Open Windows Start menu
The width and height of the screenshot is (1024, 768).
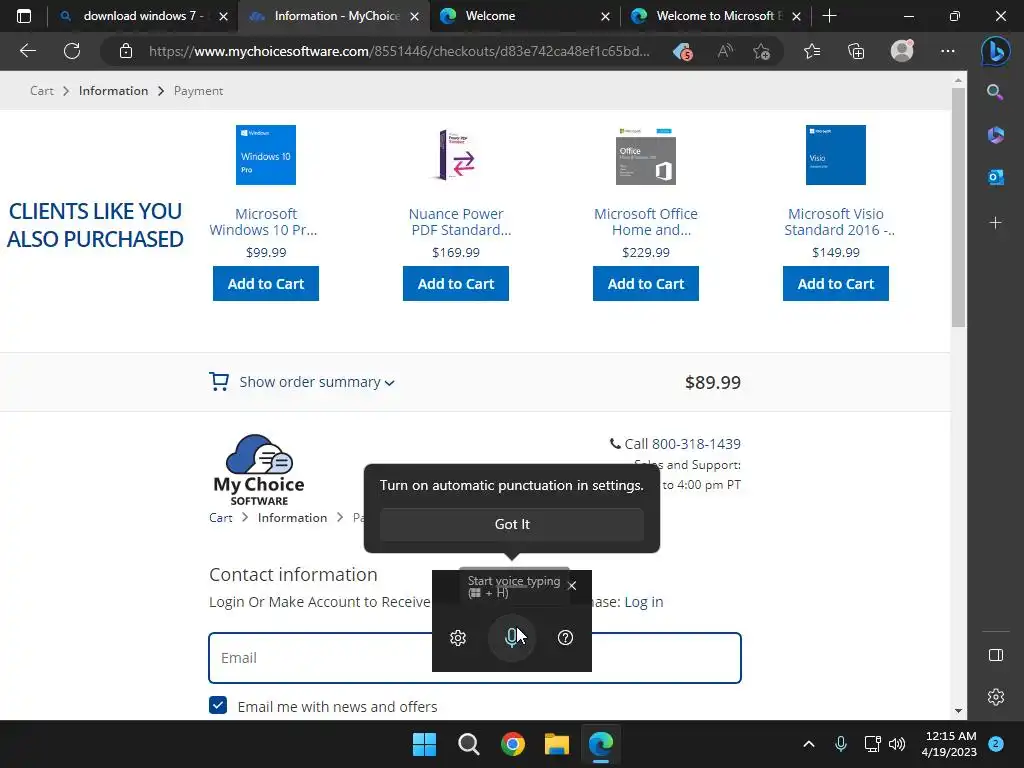[424, 744]
